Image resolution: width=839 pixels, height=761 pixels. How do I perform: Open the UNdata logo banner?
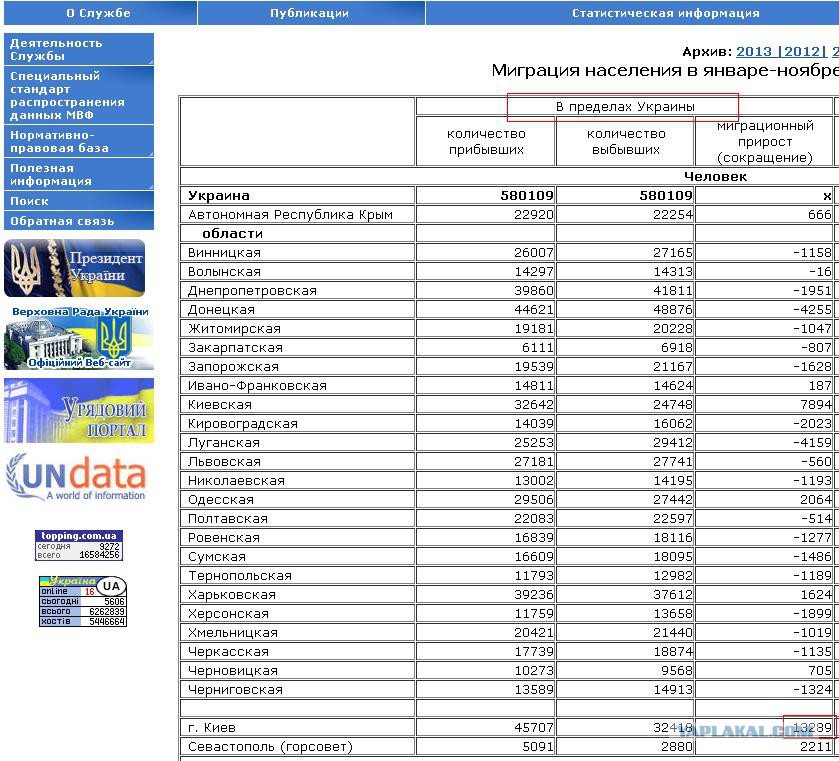coord(76,476)
